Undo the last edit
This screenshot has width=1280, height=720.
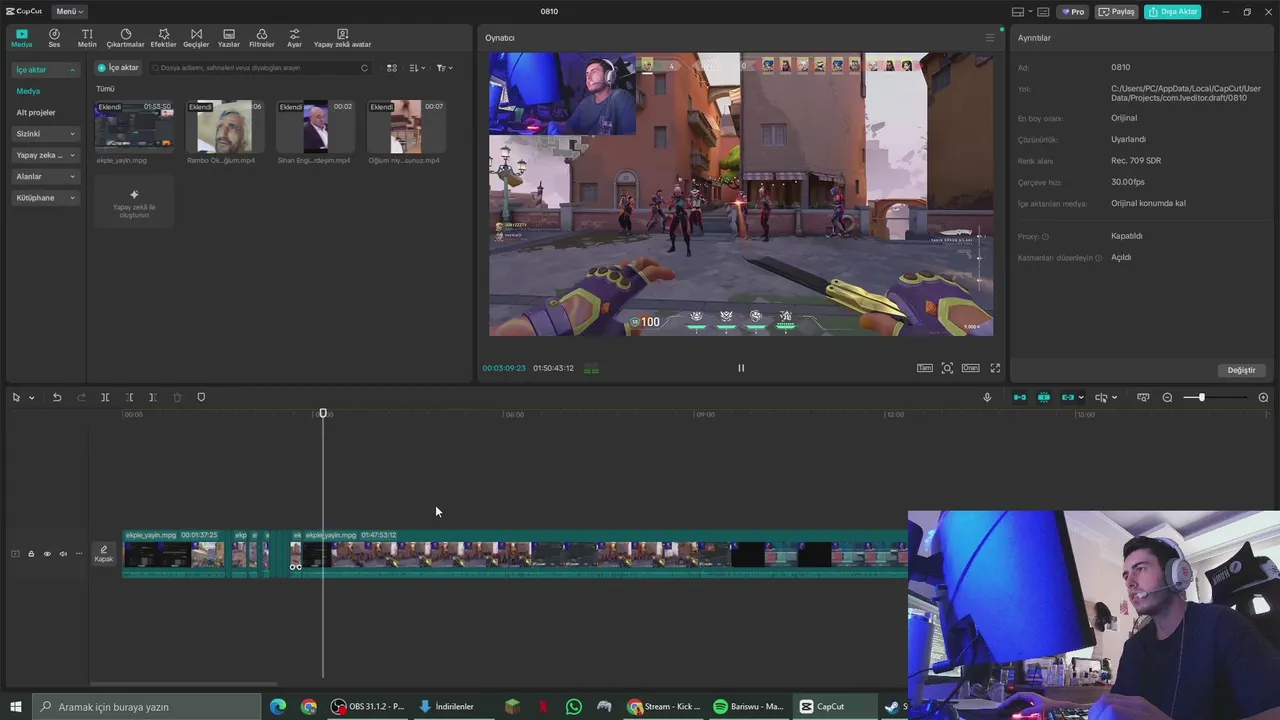[57, 398]
